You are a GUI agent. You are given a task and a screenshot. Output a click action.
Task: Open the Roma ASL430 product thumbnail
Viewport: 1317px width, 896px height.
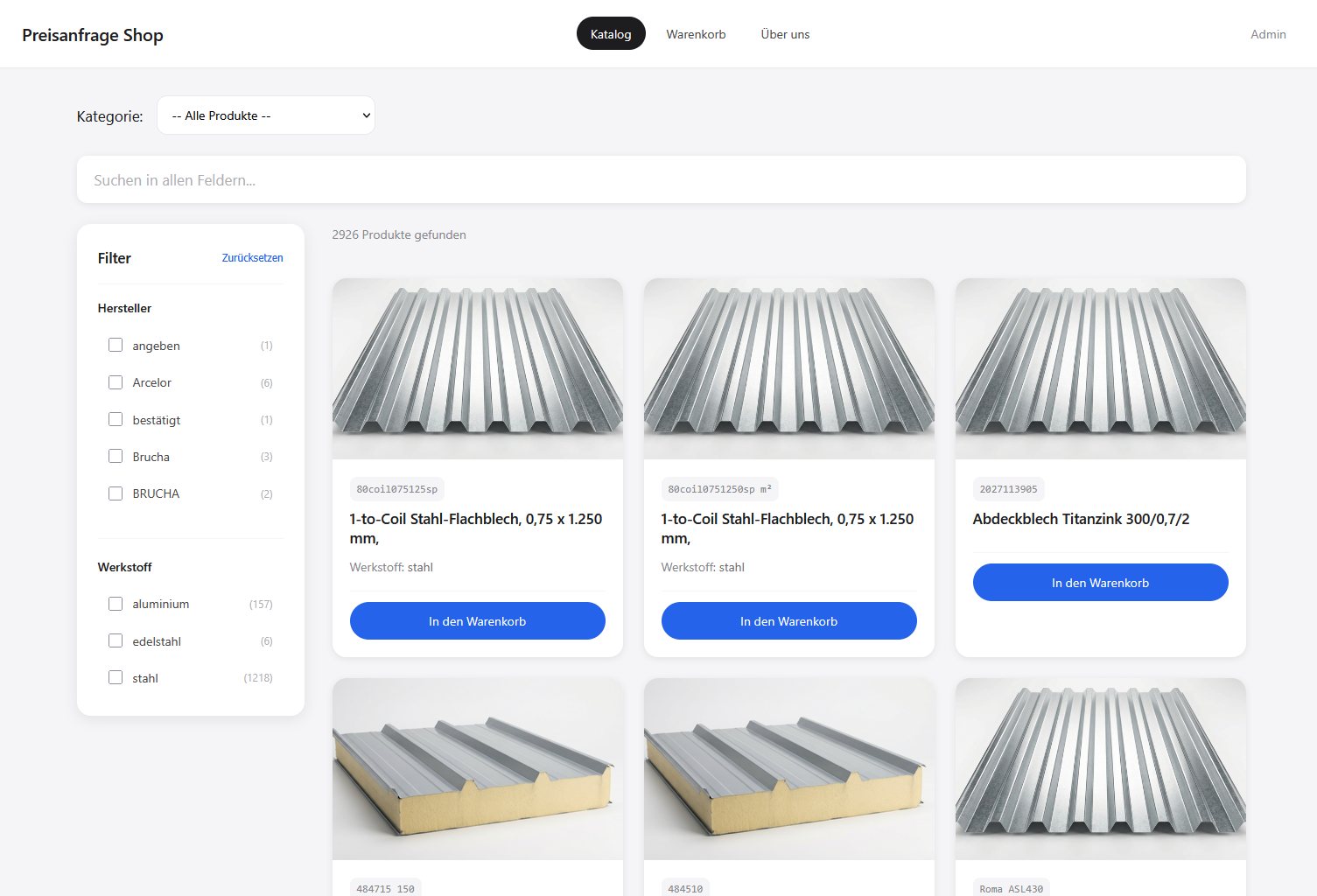tap(1100, 768)
